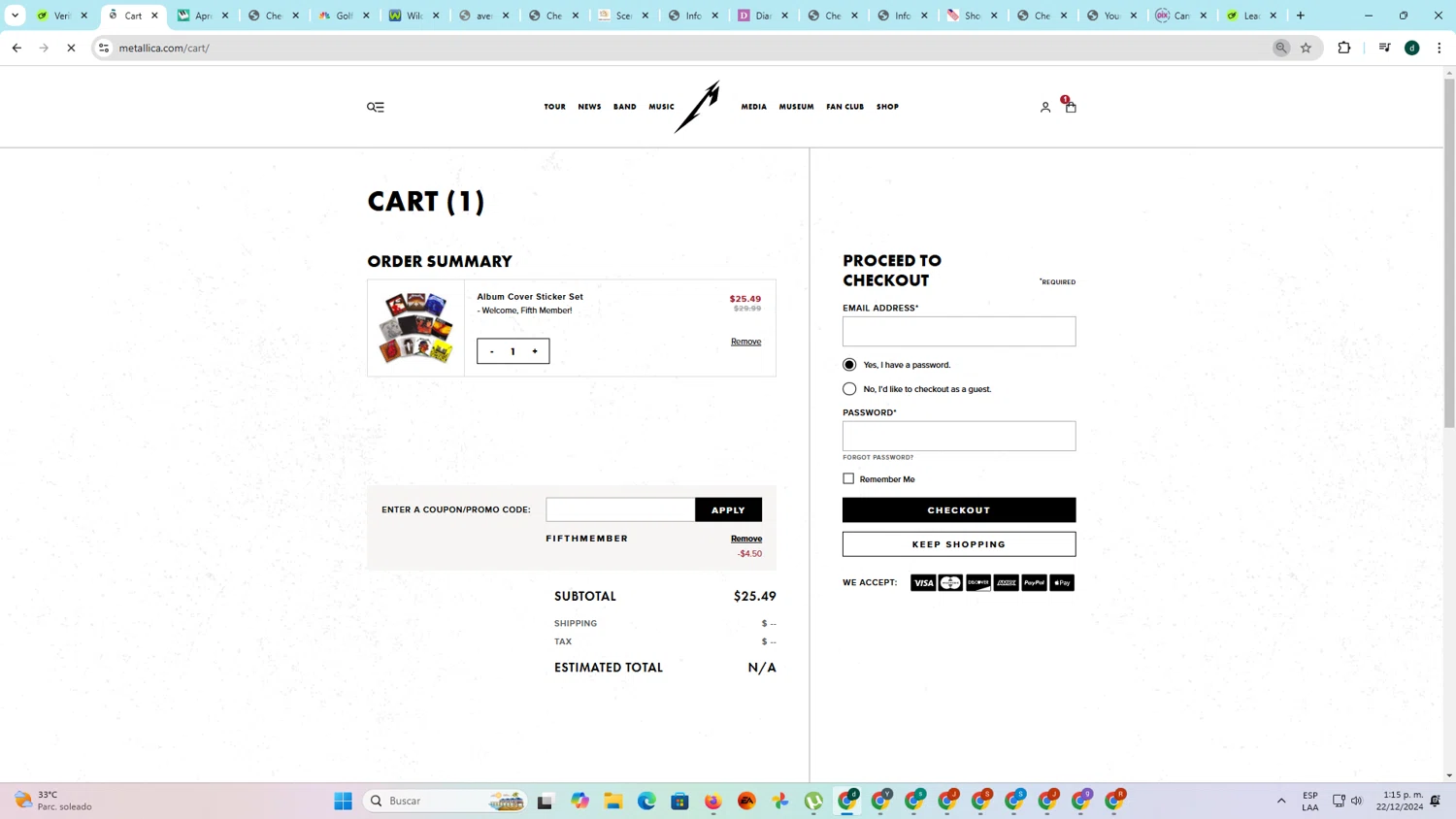
Task: Switch to the 'Wiki' browser tab
Action: click(414, 16)
